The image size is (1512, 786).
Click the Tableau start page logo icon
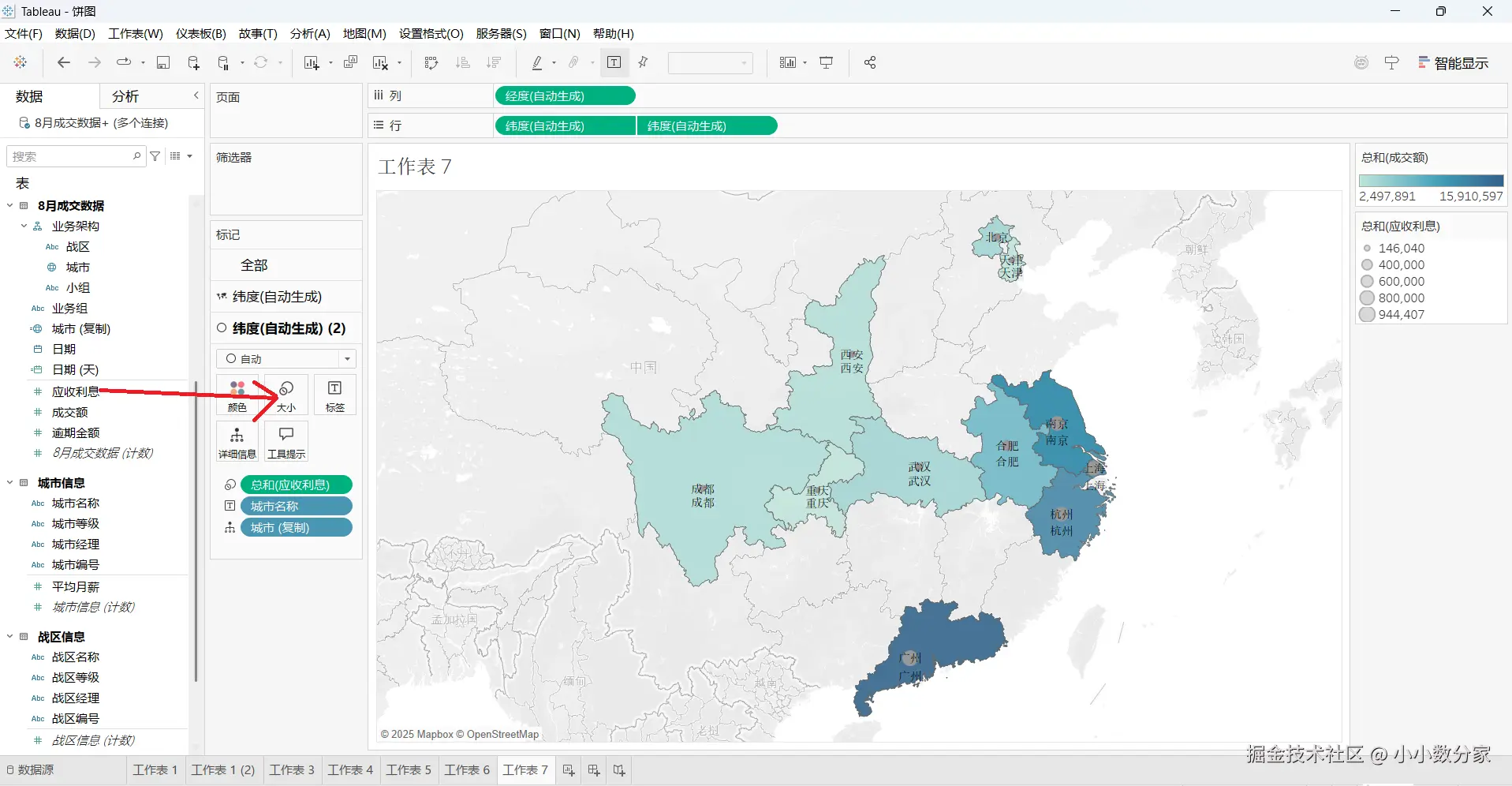pos(21,62)
